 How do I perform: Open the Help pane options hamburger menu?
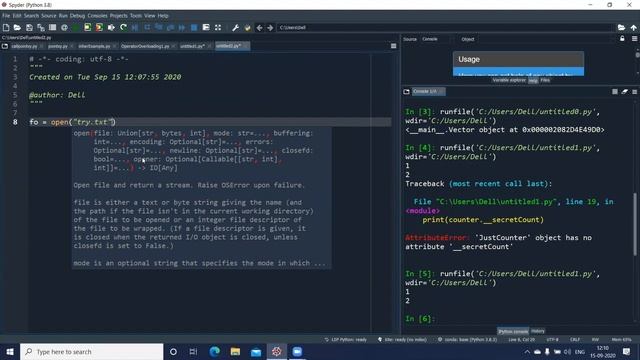634,39
